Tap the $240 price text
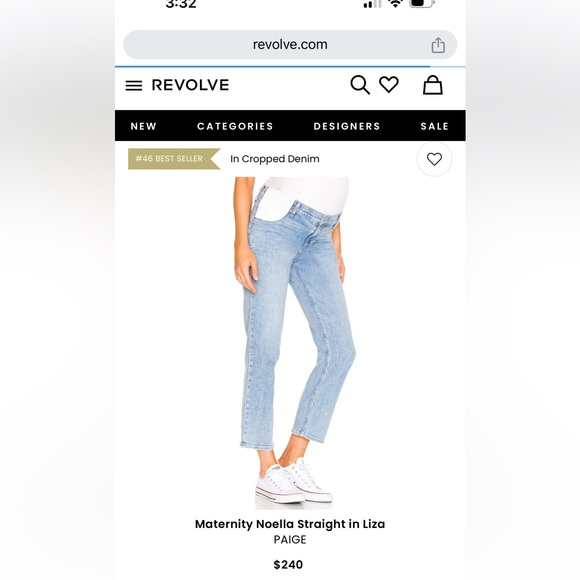 pyautogui.click(x=288, y=564)
